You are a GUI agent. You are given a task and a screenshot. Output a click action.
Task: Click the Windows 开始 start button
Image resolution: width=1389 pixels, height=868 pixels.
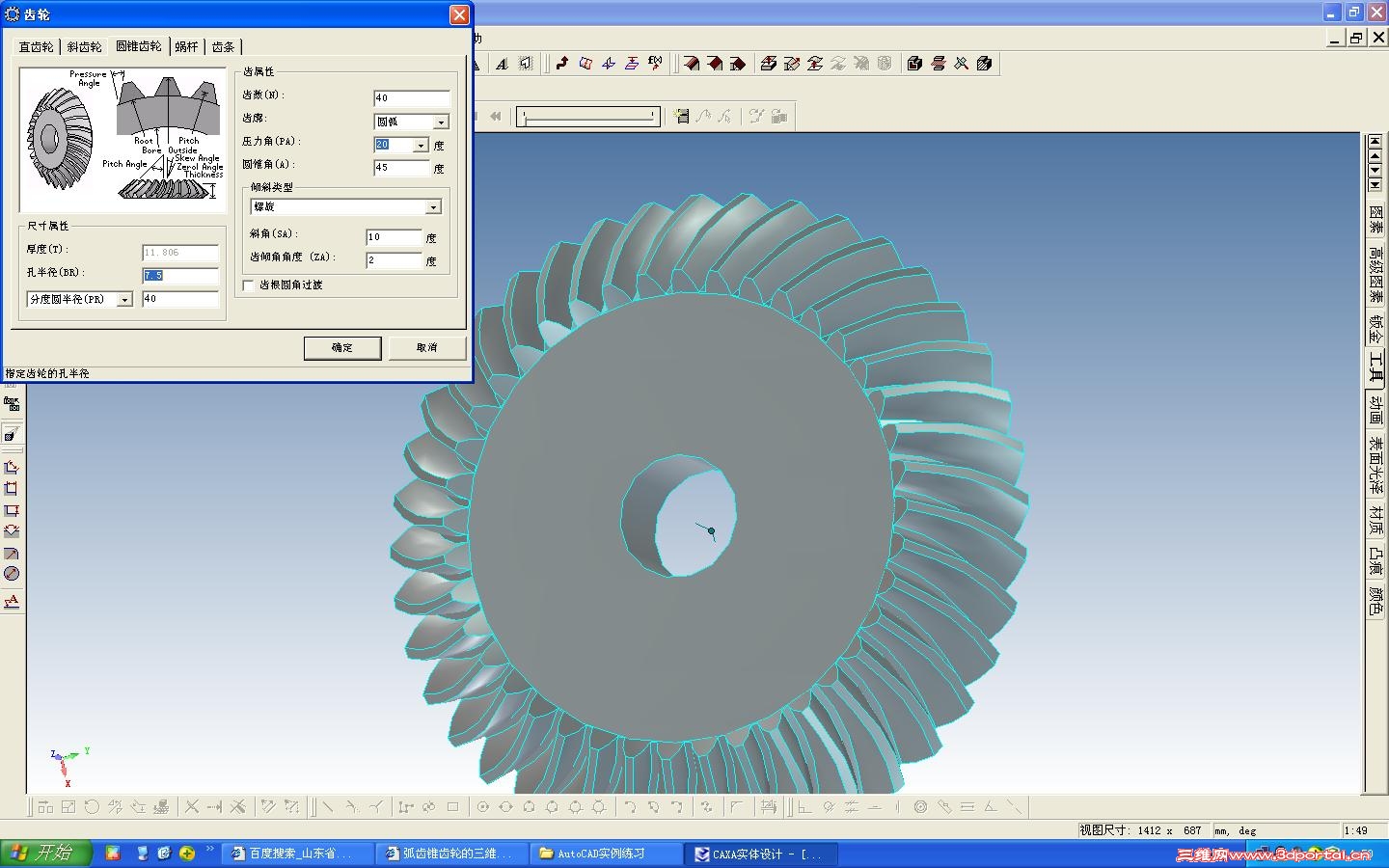coord(45,854)
